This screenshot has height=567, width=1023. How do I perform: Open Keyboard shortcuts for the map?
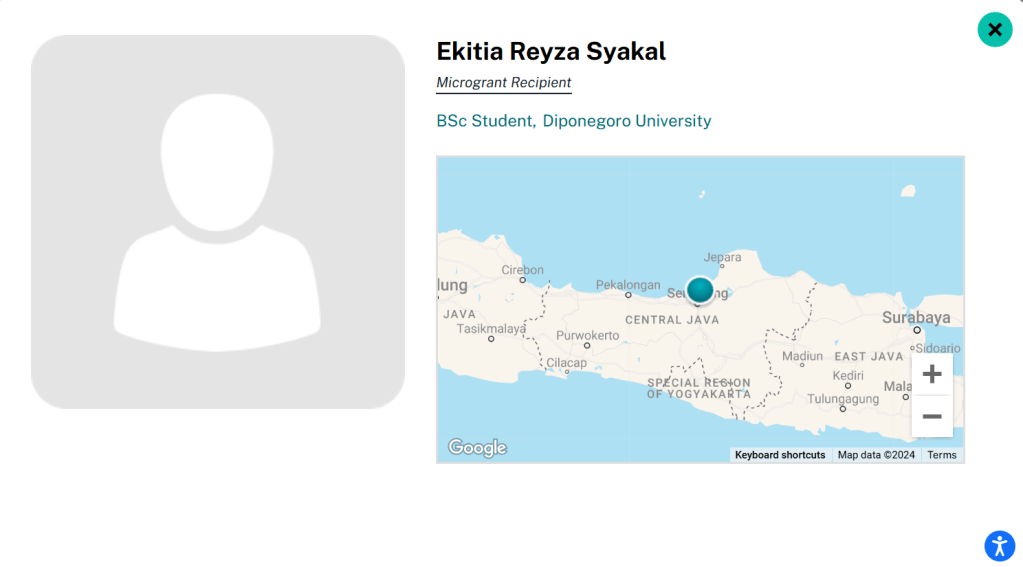(x=780, y=455)
